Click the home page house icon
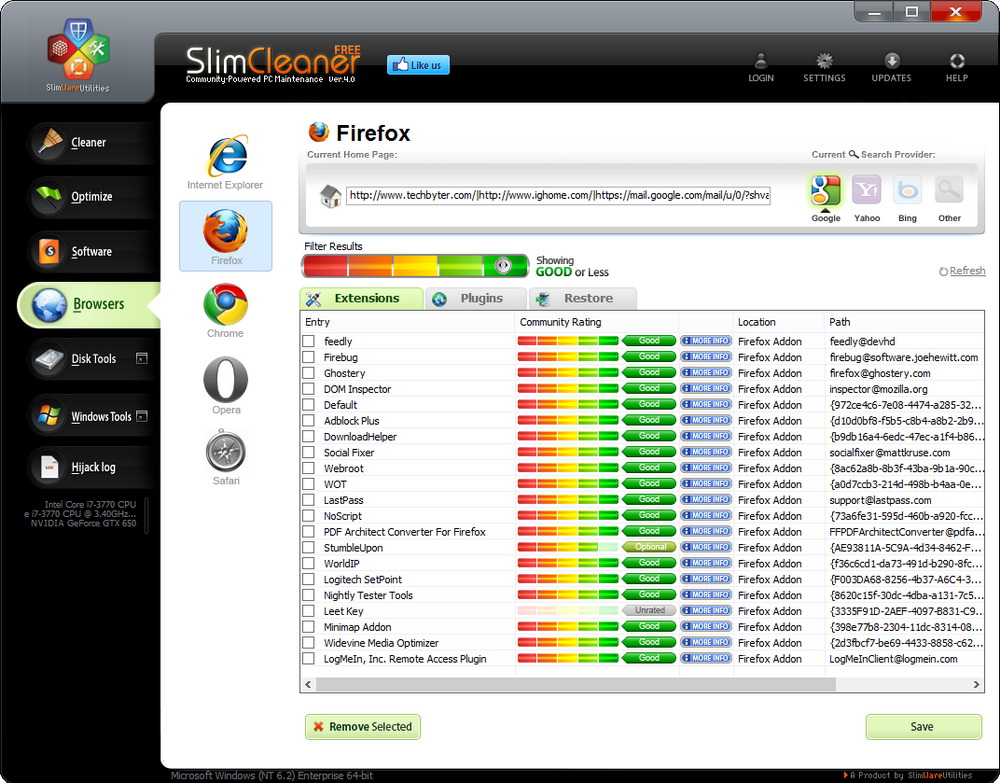Screen dimensions: 1000x783 click(x=330, y=196)
